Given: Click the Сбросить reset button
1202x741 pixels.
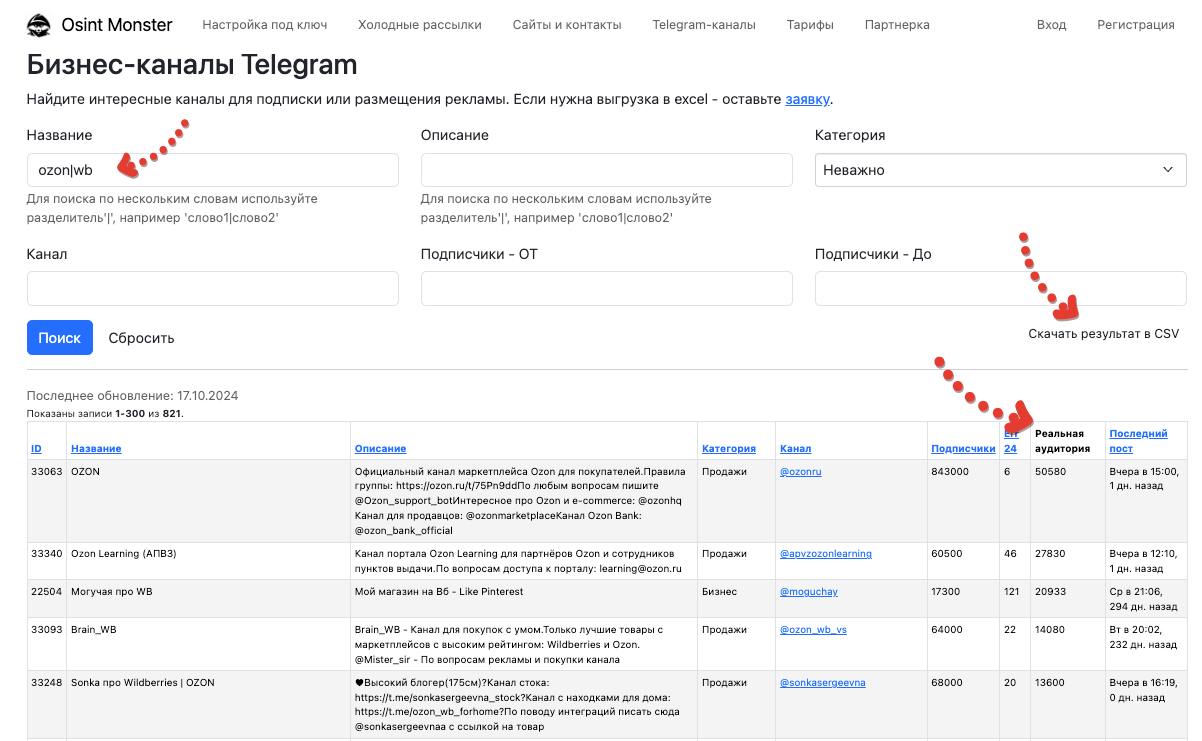Looking at the screenshot, I should (x=140, y=337).
